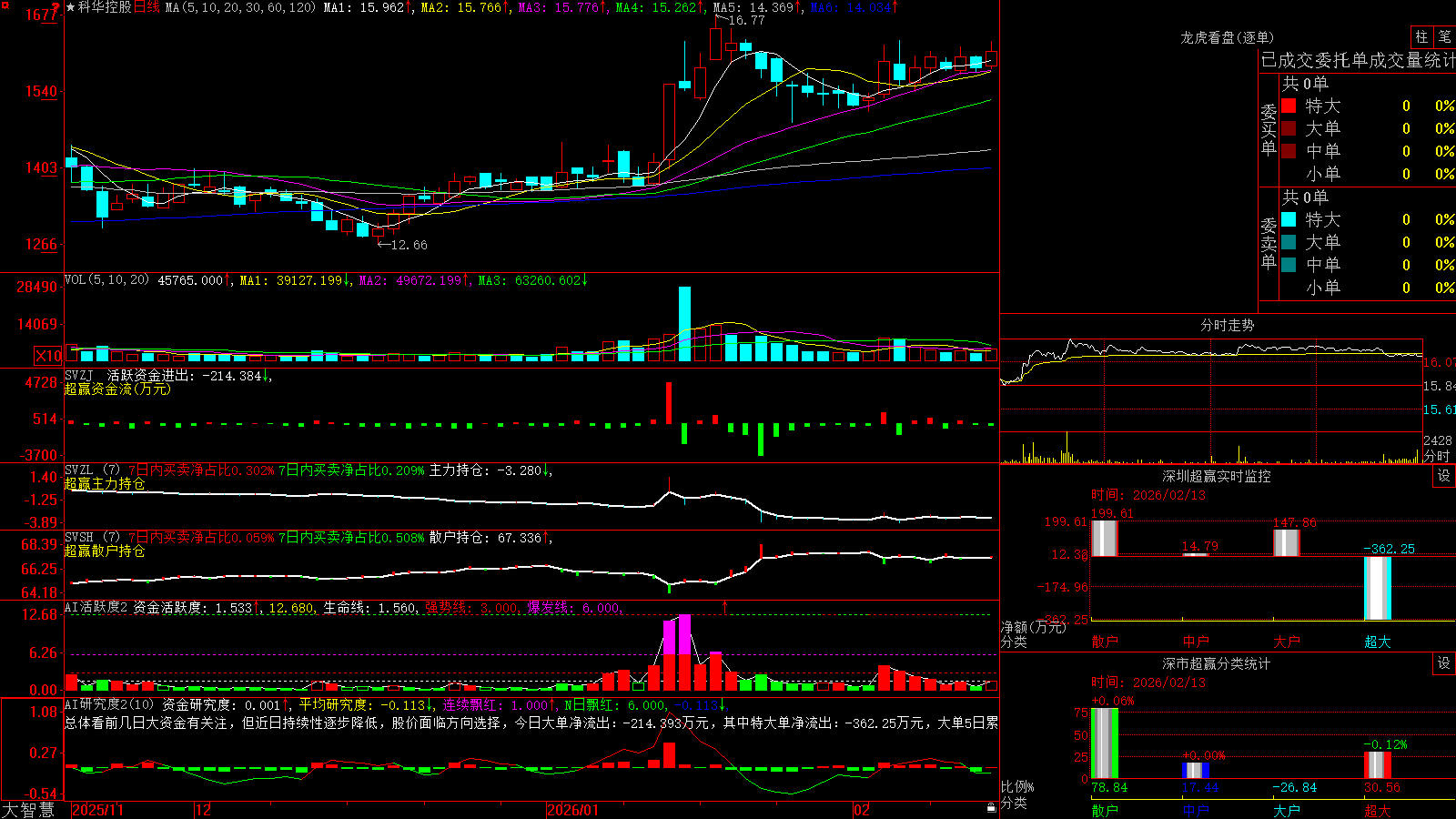
Task: Click the SVZL (7) indicator name
Action: click(92, 470)
